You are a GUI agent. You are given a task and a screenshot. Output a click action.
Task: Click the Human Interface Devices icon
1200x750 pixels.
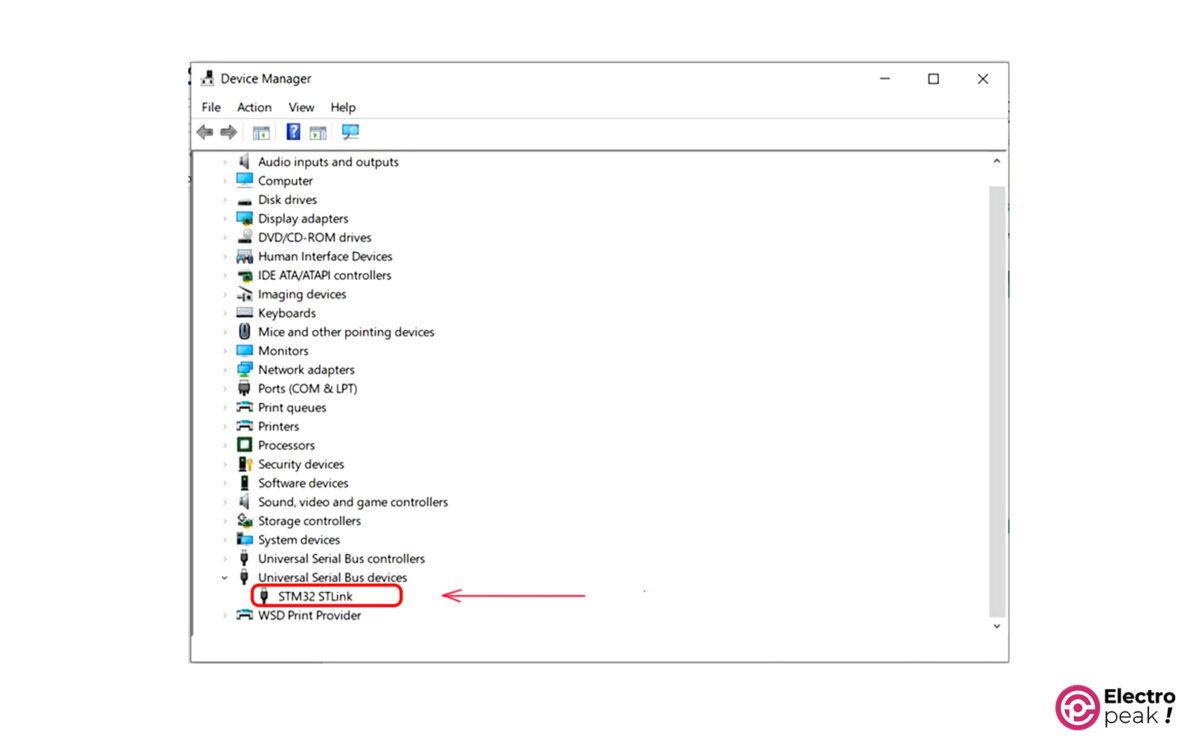pos(244,257)
